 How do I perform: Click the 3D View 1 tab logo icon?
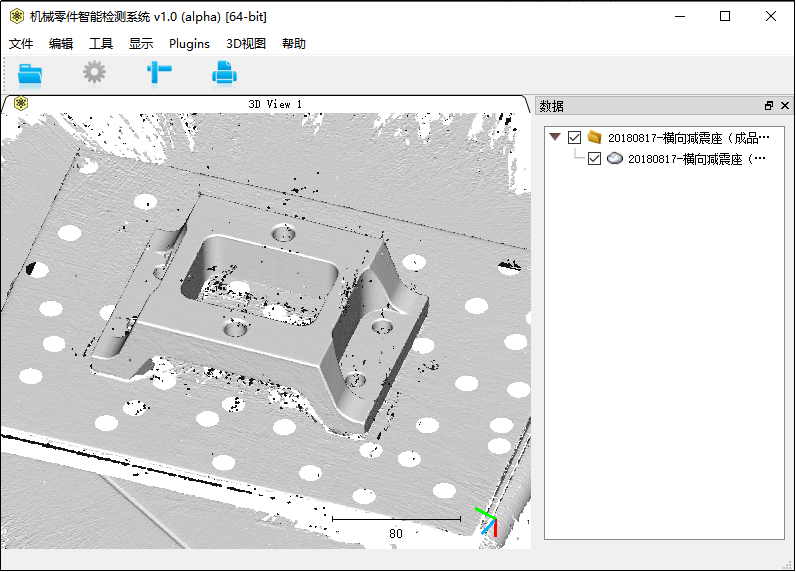tap(21, 104)
